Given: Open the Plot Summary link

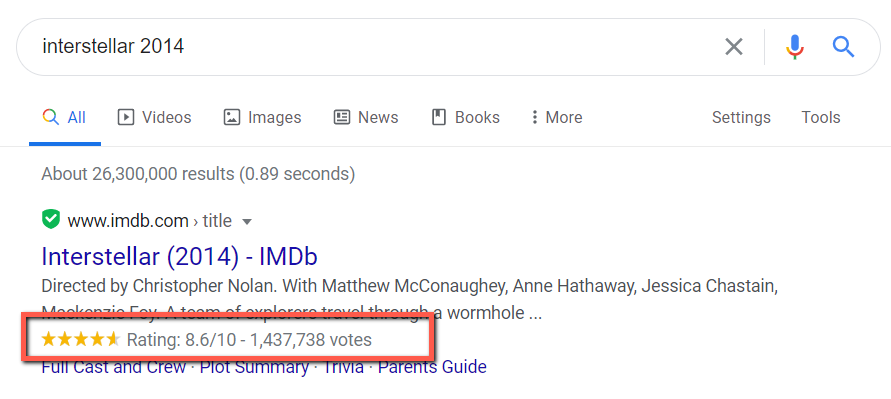Looking at the screenshot, I should [x=254, y=367].
